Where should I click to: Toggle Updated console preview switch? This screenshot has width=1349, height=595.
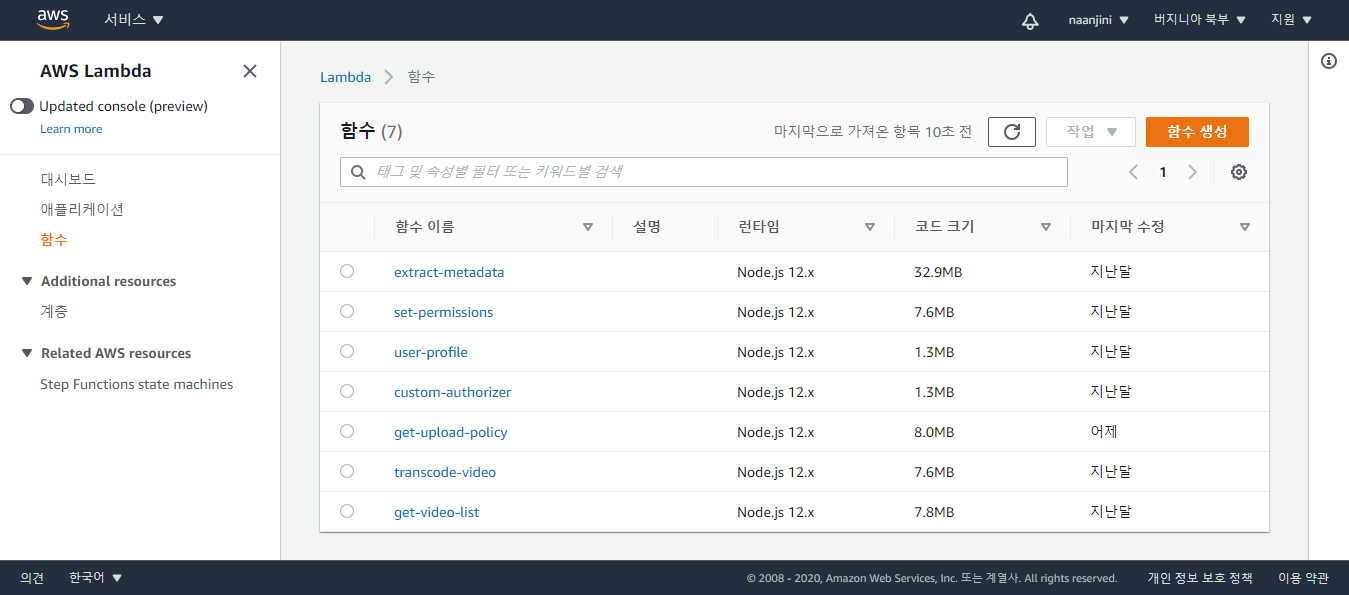tap(22, 106)
